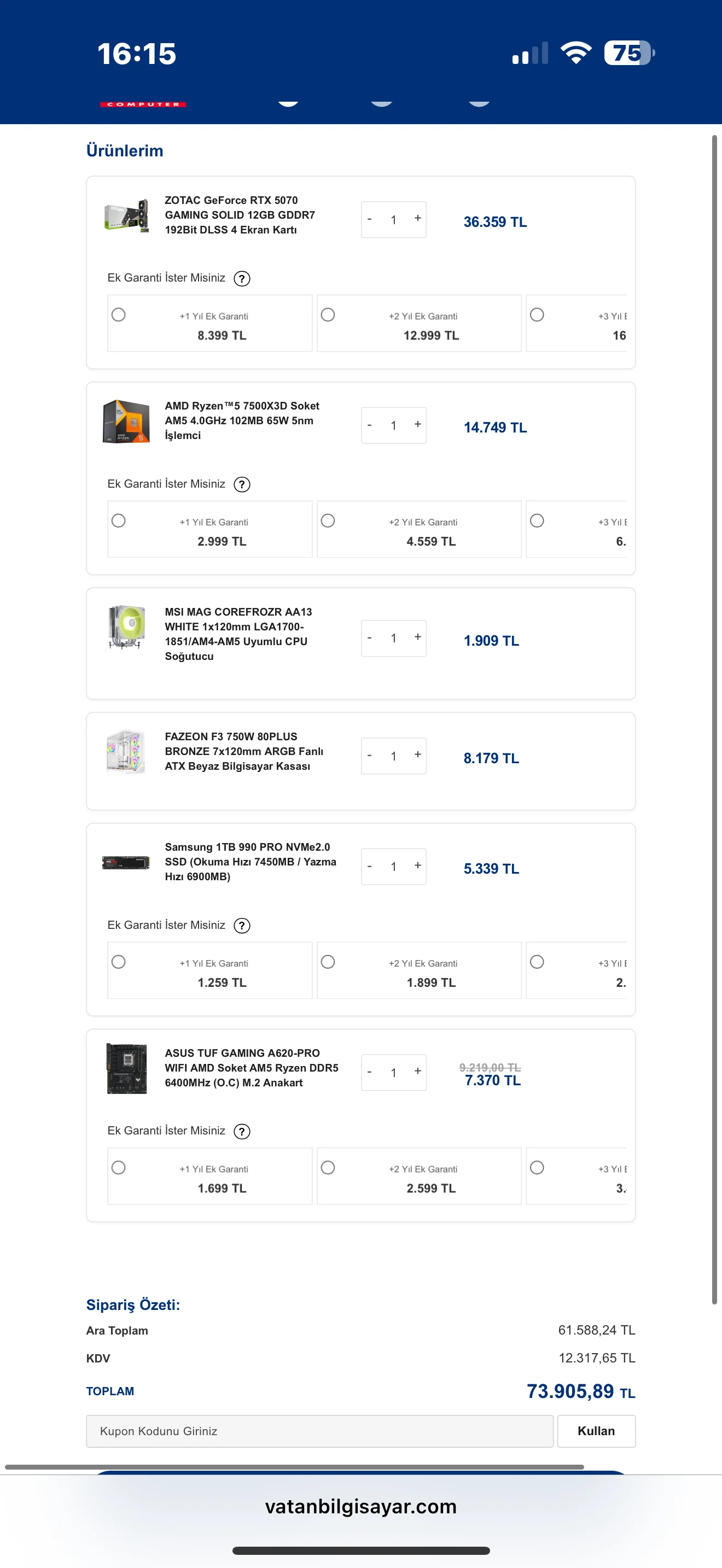The height and width of the screenshot is (1568, 722).
Task: Select +1 year warranty for ZOTAC RTX 5070
Action: pyautogui.click(x=119, y=315)
